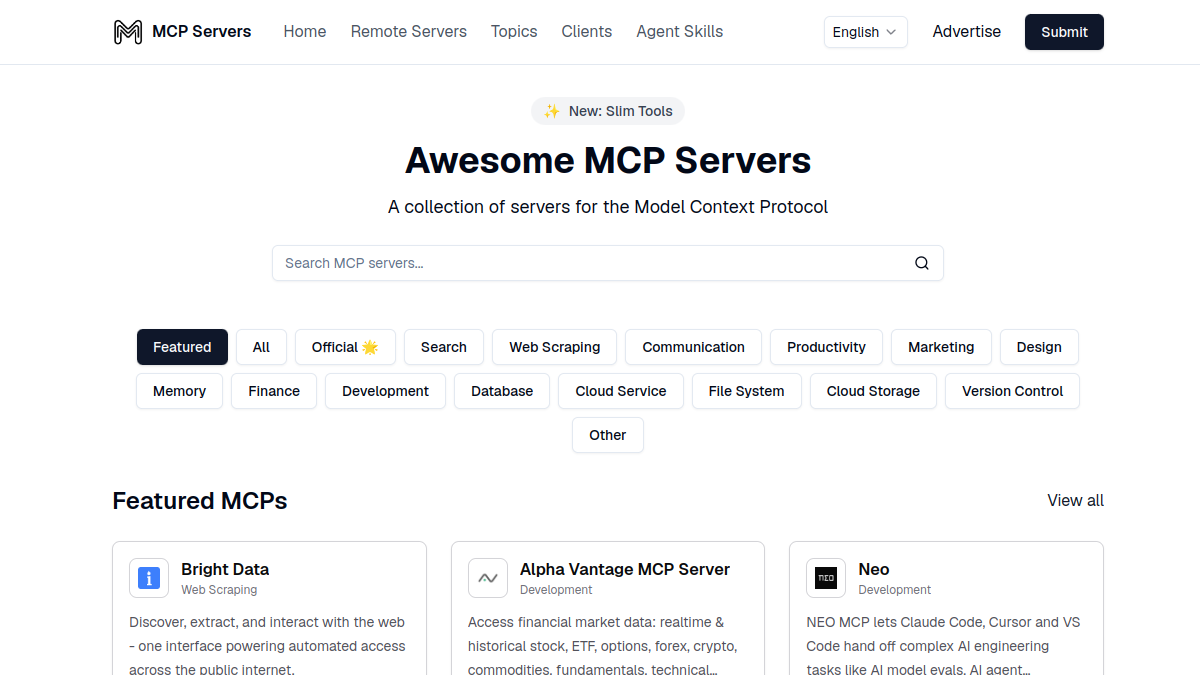Click the Model Context Protocol subtitle

[608, 207]
